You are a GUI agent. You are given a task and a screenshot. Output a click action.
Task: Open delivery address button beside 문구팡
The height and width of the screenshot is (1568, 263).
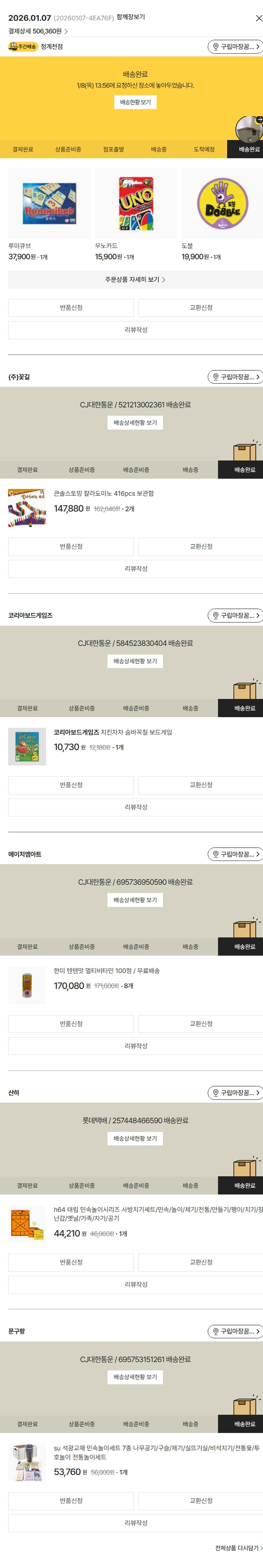point(236,1331)
